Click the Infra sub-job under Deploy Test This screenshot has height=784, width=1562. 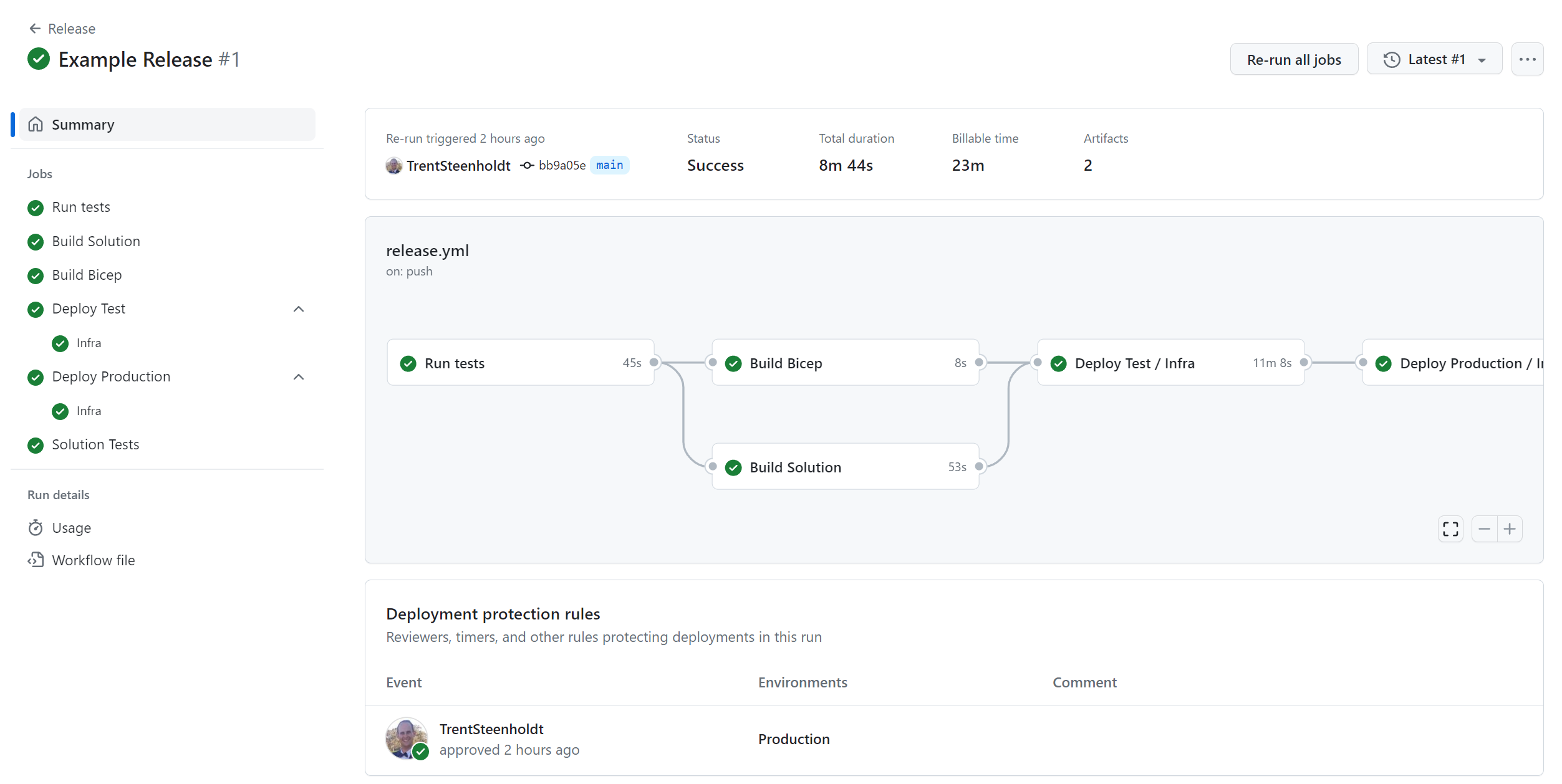[90, 343]
